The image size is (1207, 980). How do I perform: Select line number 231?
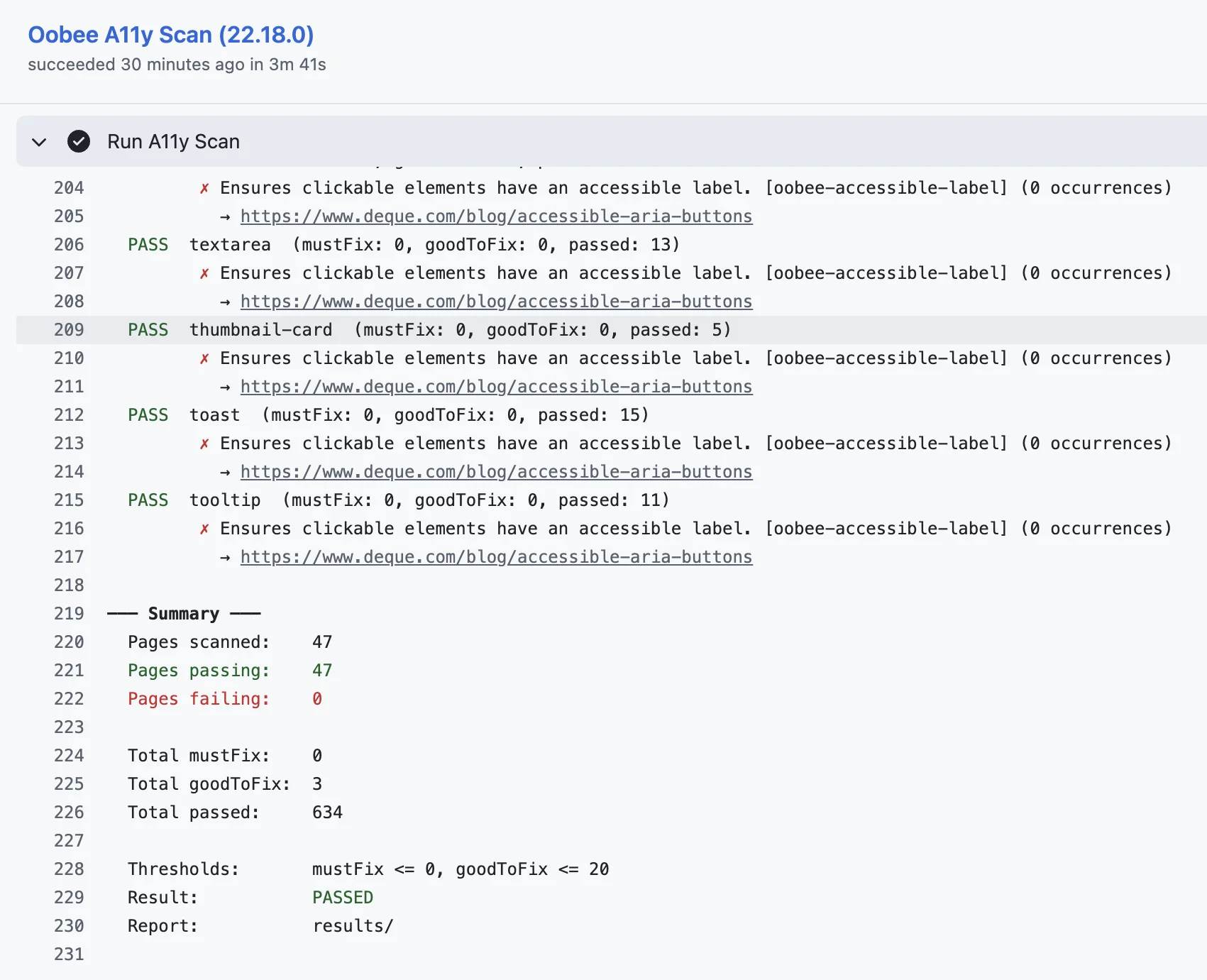[x=69, y=954]
